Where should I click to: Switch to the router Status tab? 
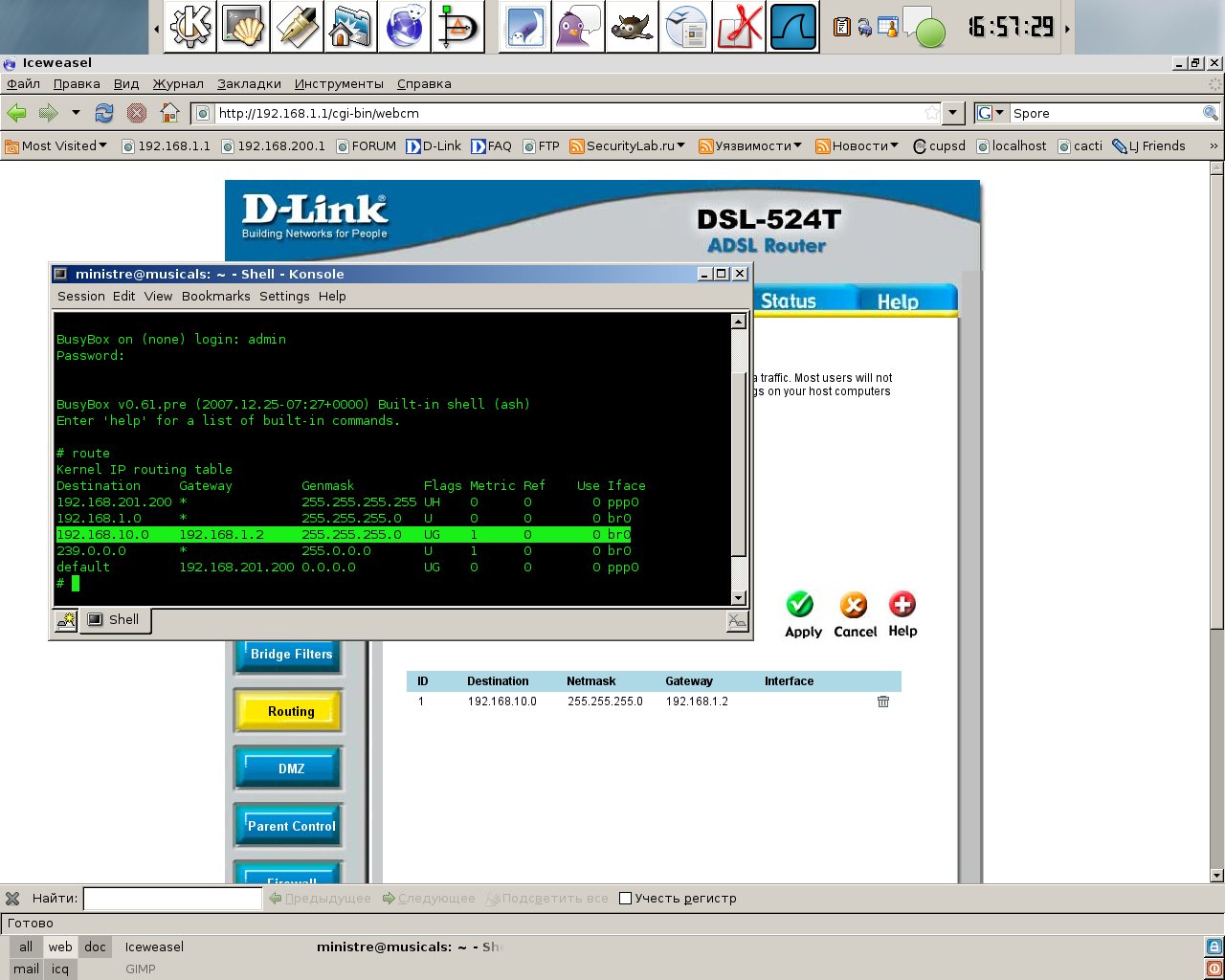[788, 301]
